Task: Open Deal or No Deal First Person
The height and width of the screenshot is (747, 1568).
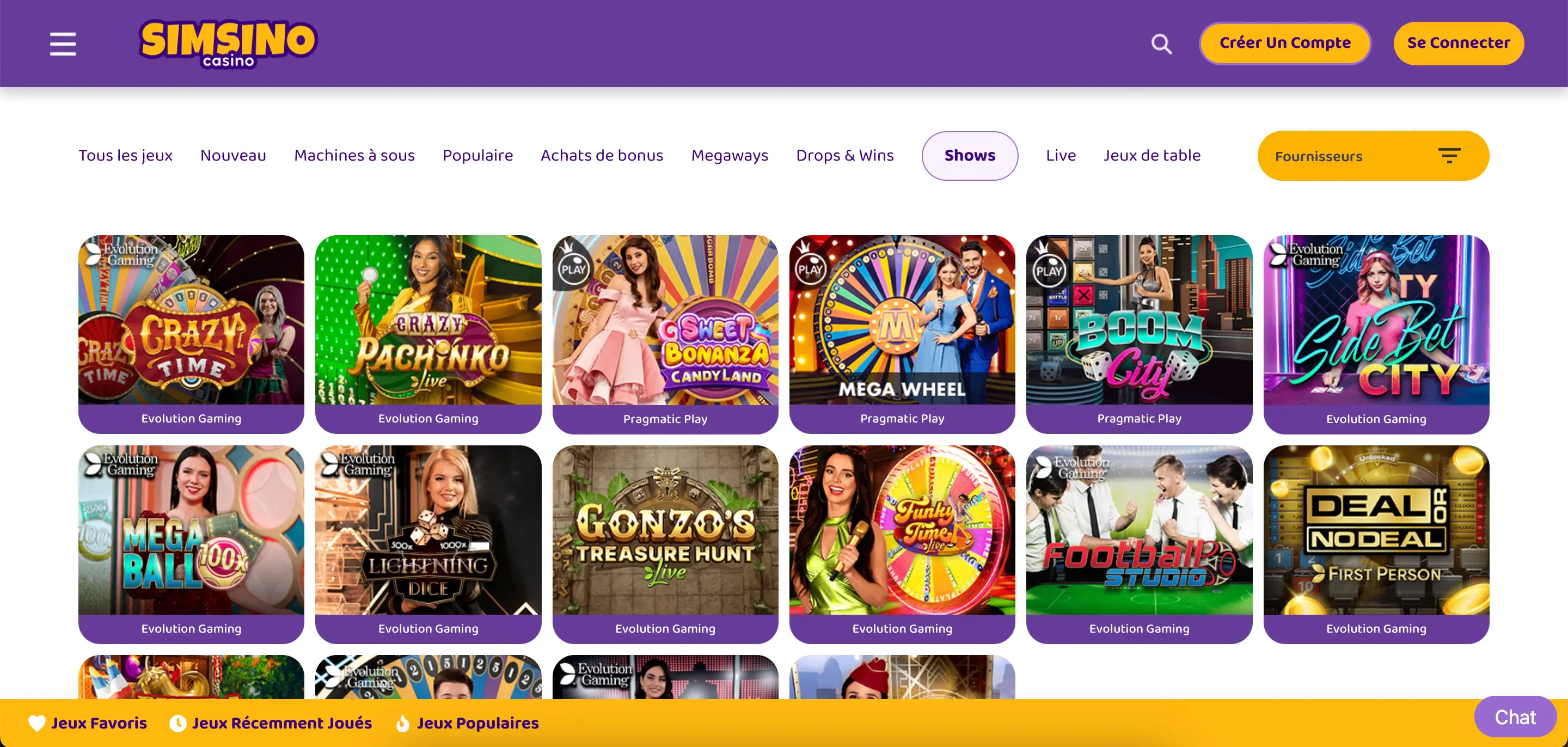Action: pyautogui.click(x=1376, y=530)
